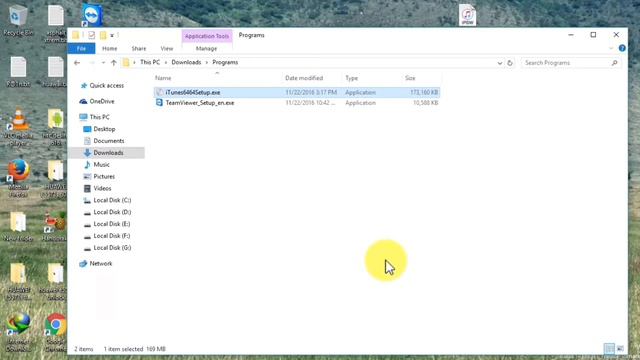Click Downloads in address breadcrumb
Image resolution: width=640 pixels, height=360 pixels.
point(186,62)
